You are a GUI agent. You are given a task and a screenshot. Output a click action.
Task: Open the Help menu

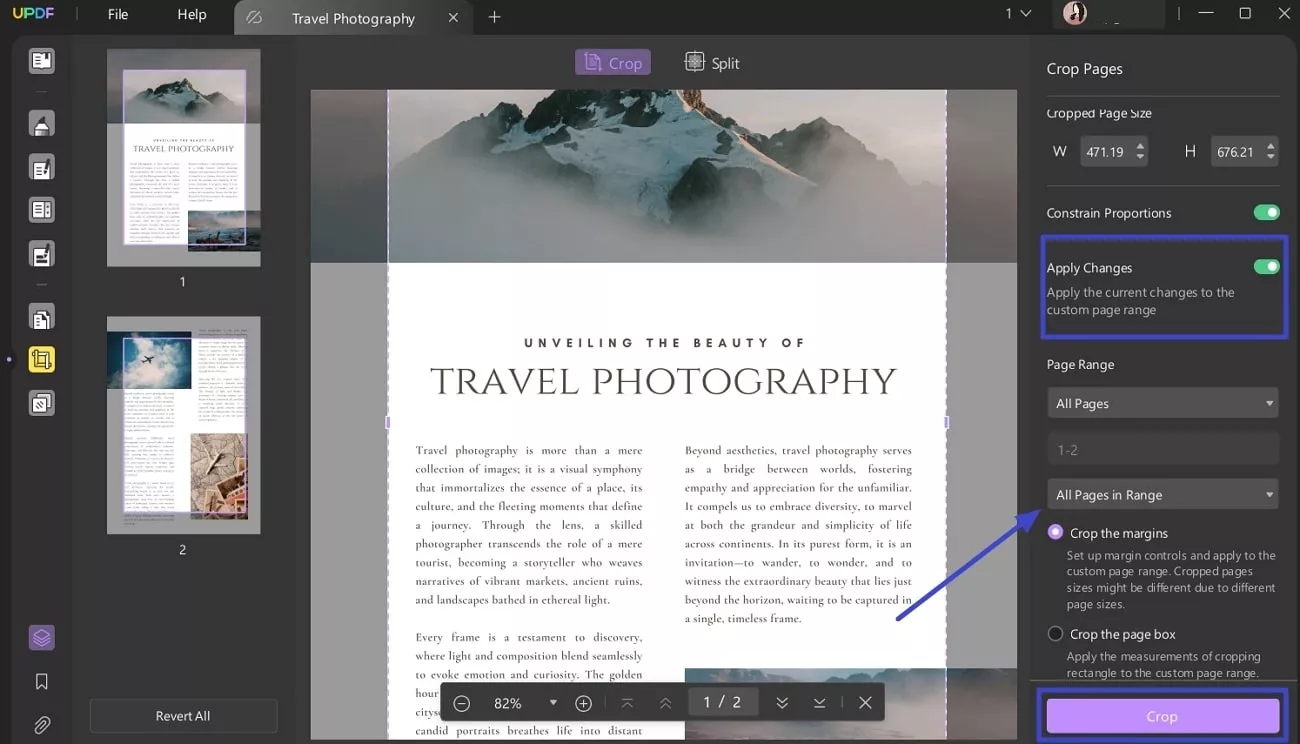pos(192,14)
